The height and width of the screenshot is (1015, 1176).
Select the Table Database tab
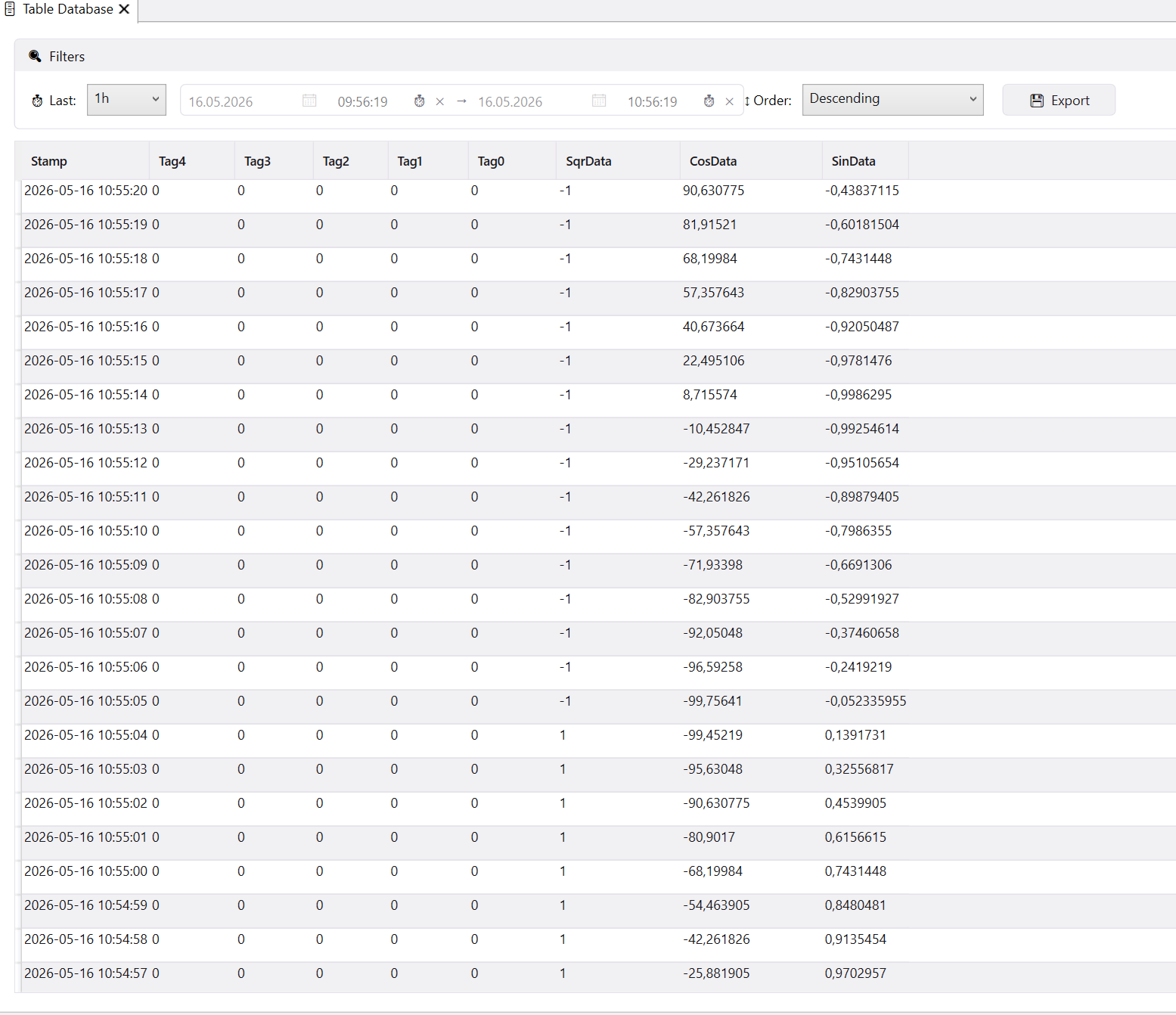[67, 9]
